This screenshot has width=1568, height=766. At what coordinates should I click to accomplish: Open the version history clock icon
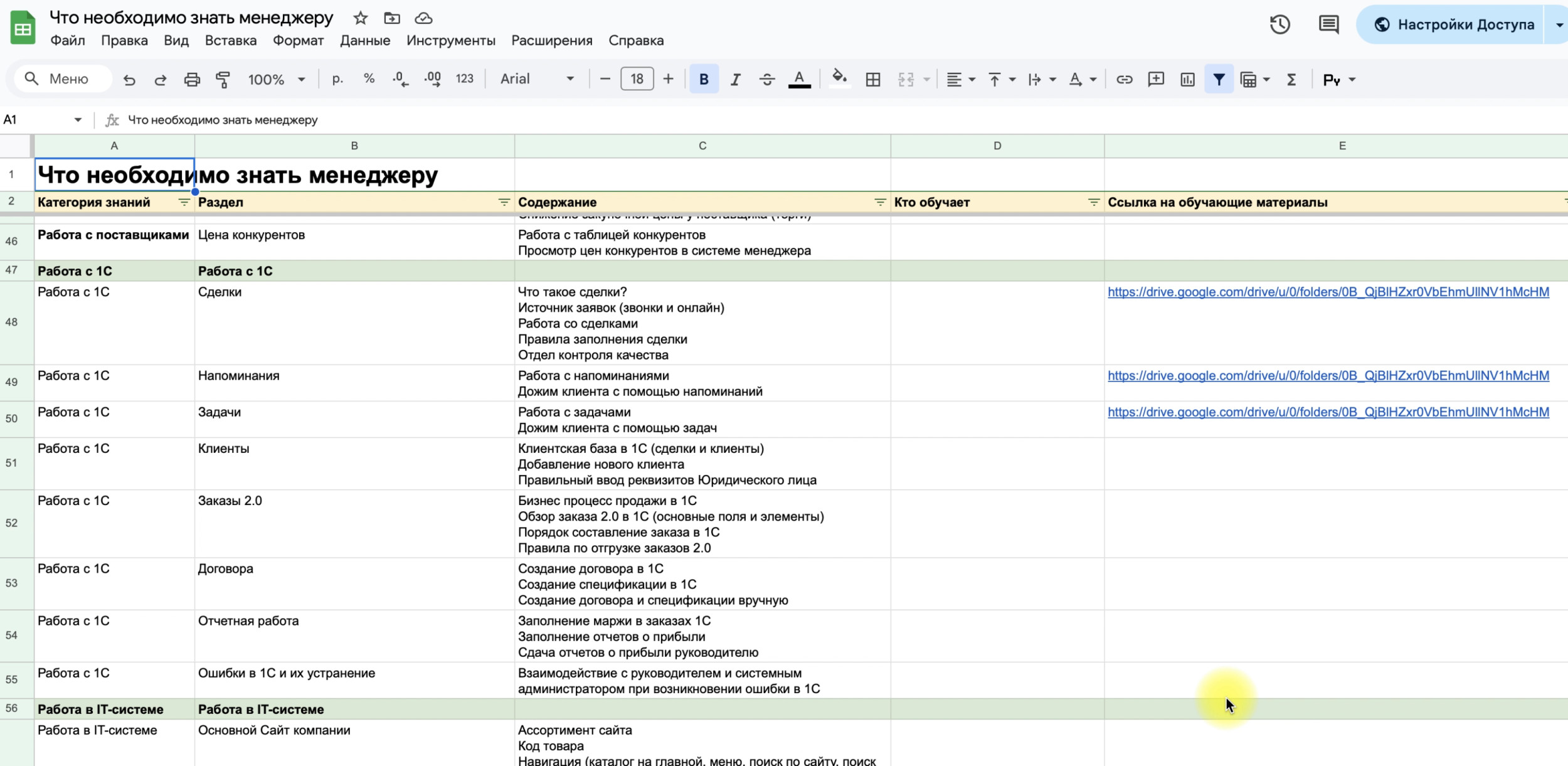1279,25
